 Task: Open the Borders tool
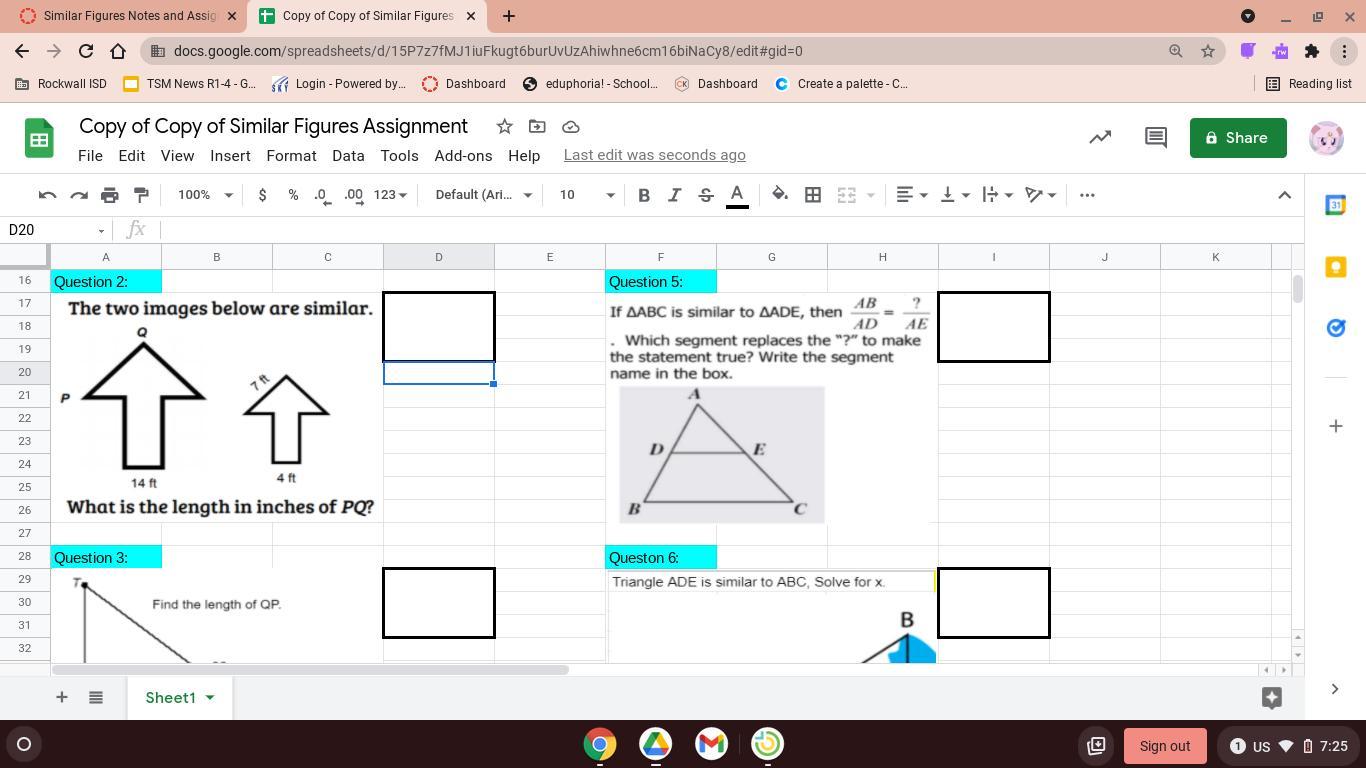[x=813, y=195]
